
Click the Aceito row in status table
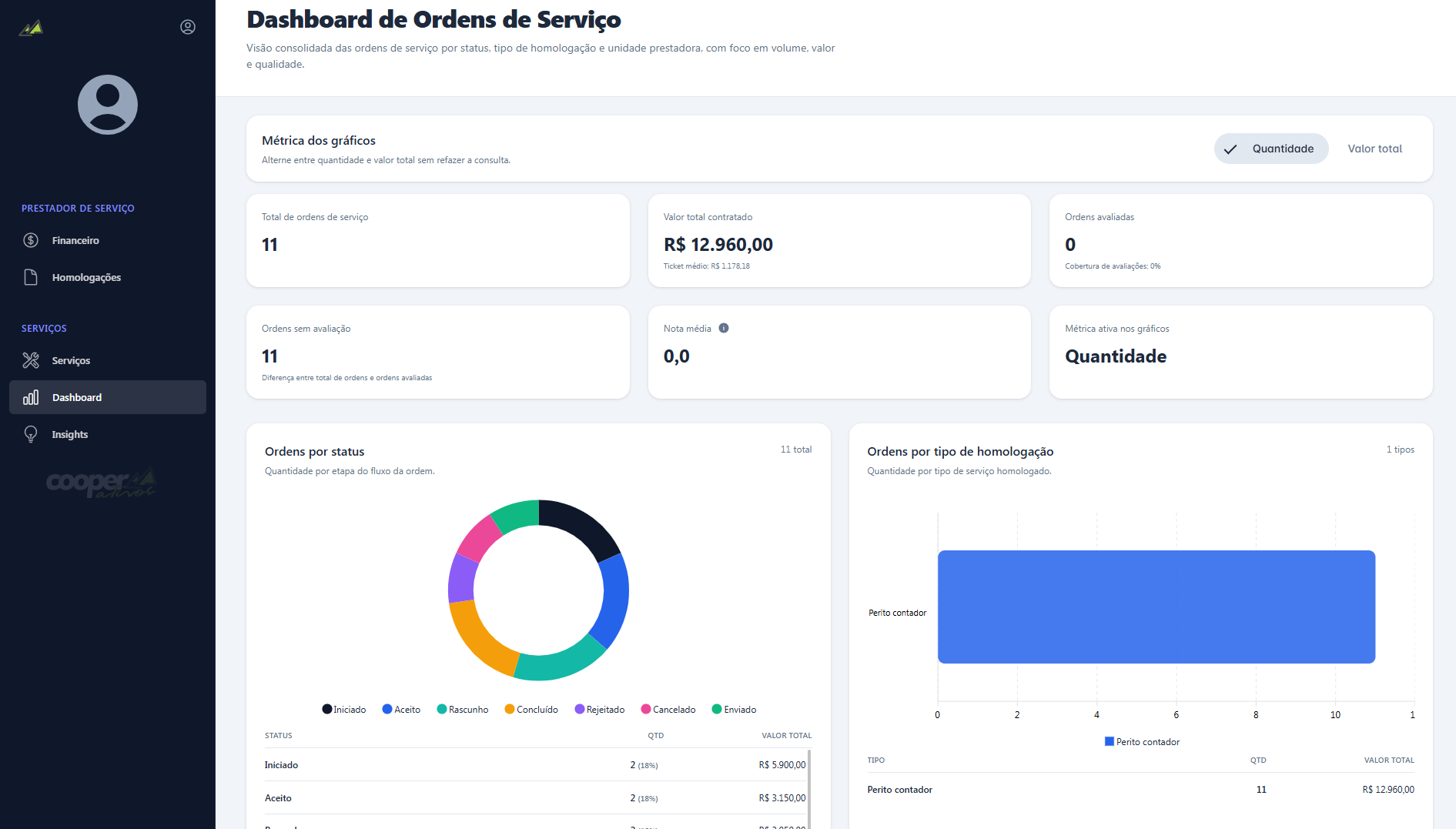535,798
